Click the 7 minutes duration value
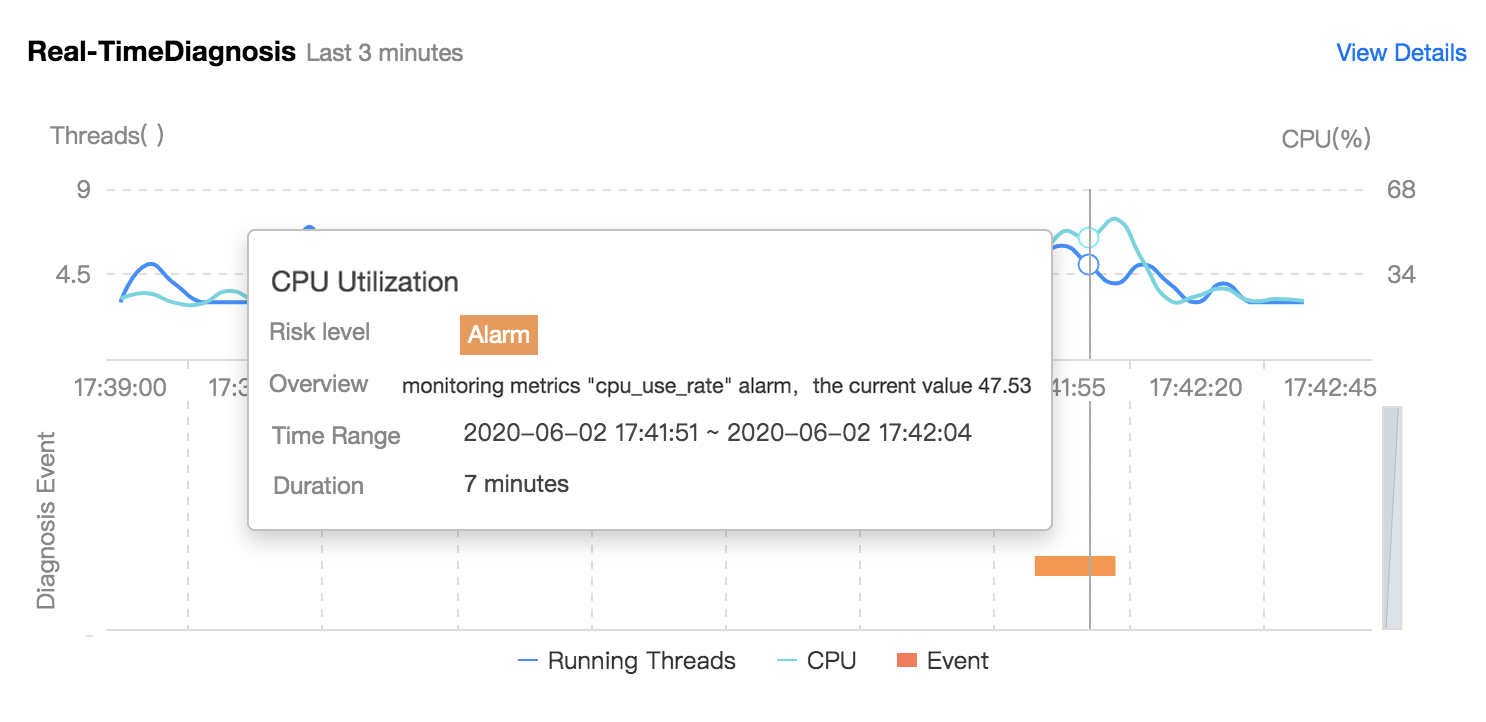The image size is (1486, 722). (x=516, y=484)
